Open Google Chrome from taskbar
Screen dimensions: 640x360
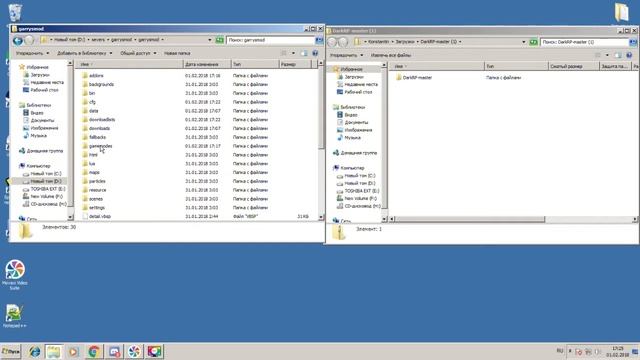pos(93,351)
